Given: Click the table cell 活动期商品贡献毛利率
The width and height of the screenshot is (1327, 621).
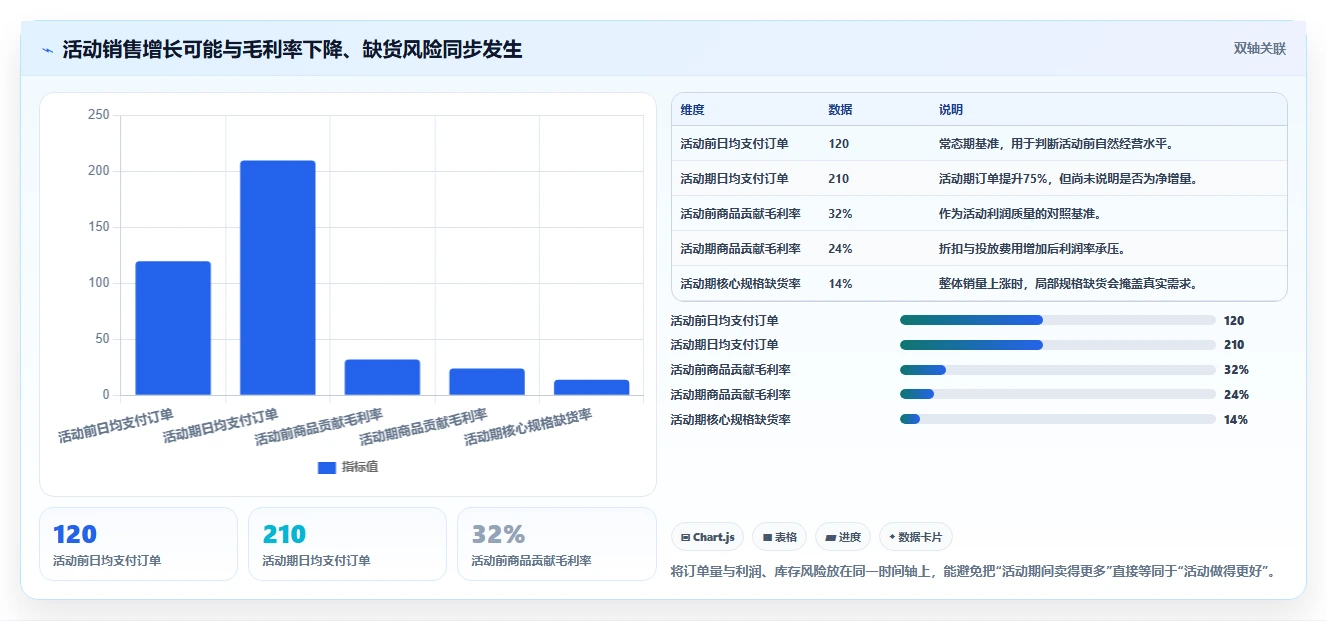Looking at the screenshot, I should [x=740, y=249].
